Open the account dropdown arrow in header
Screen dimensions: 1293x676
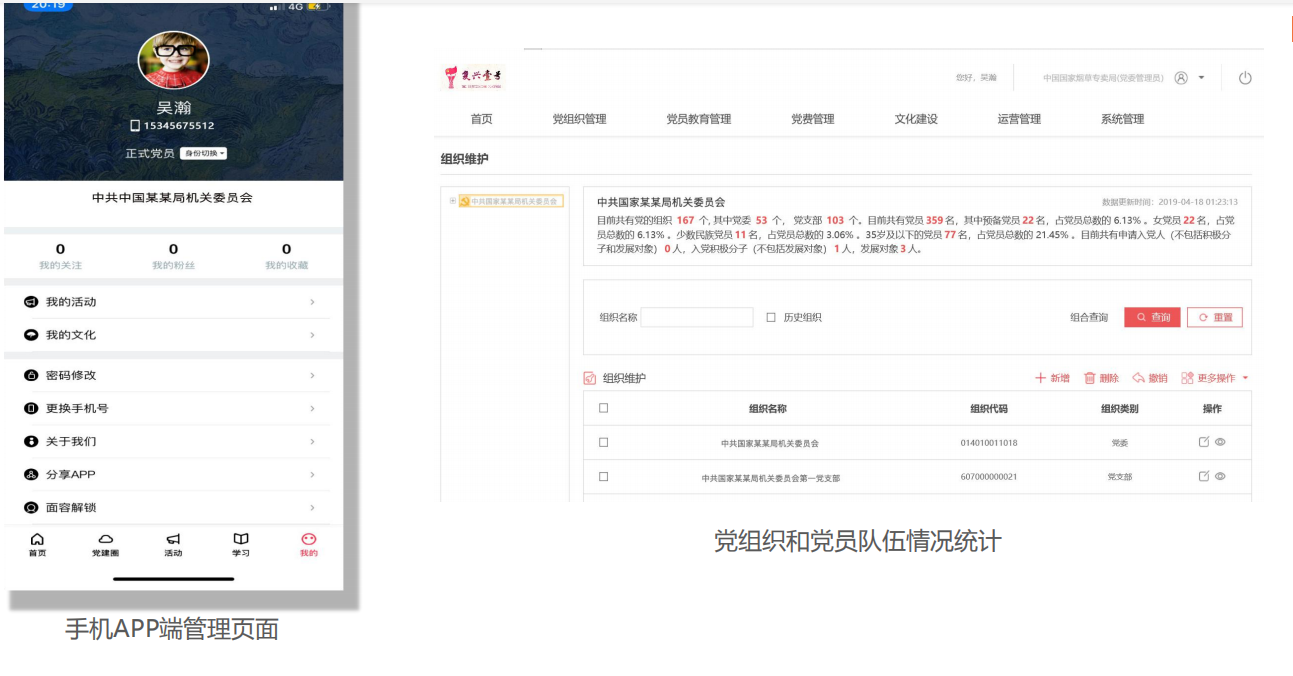[x=1202, y=78]
